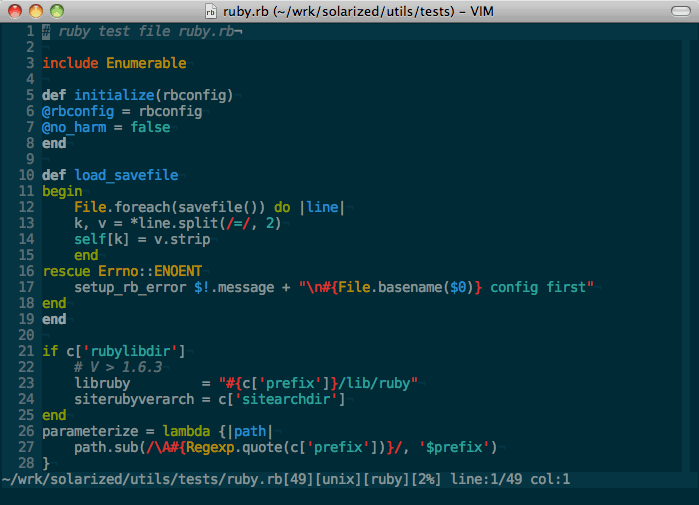Click the '@rbconfig' instance variable

point(78,111)
